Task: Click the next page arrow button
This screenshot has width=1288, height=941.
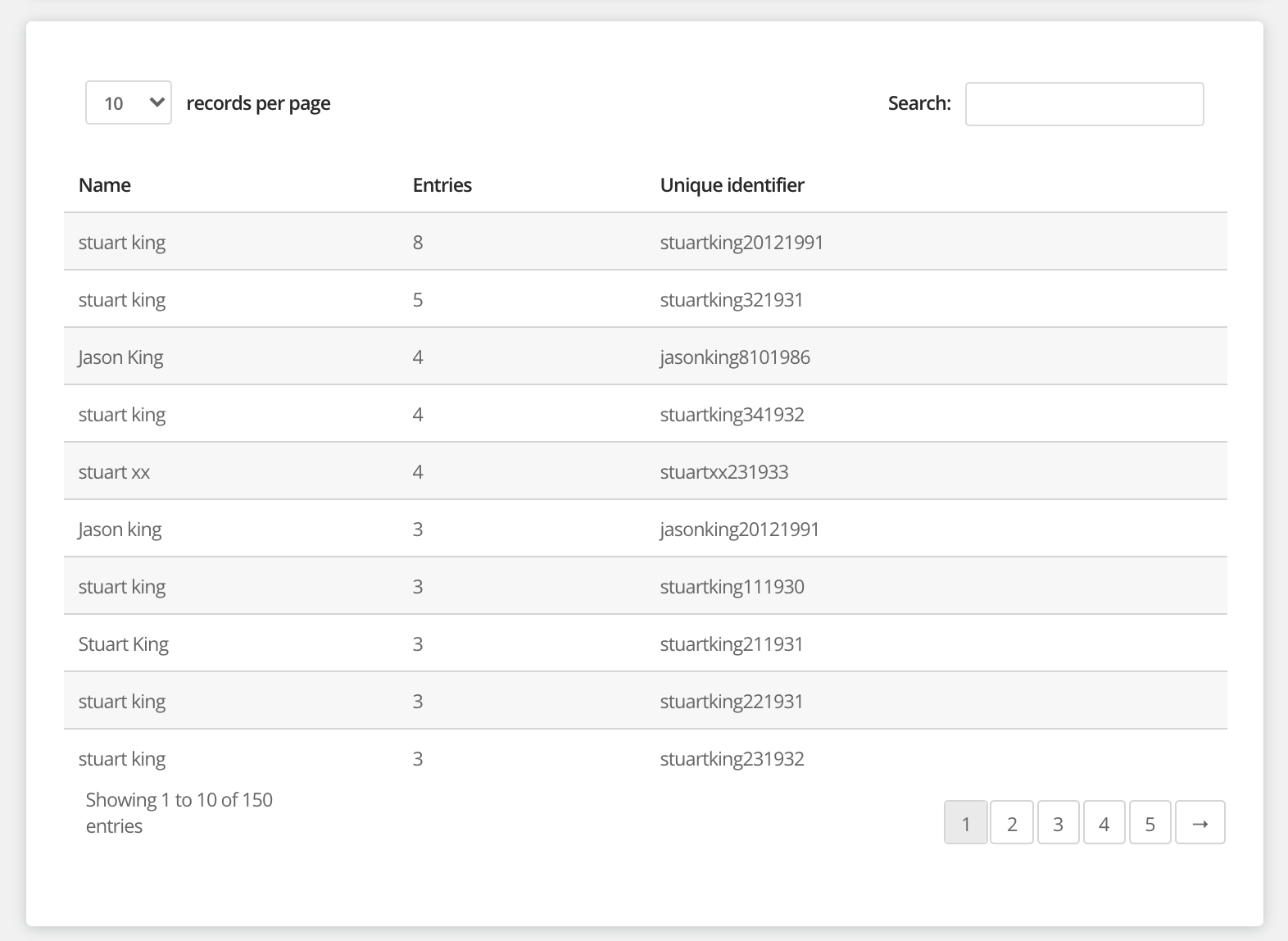Action: pos(1200,823)
